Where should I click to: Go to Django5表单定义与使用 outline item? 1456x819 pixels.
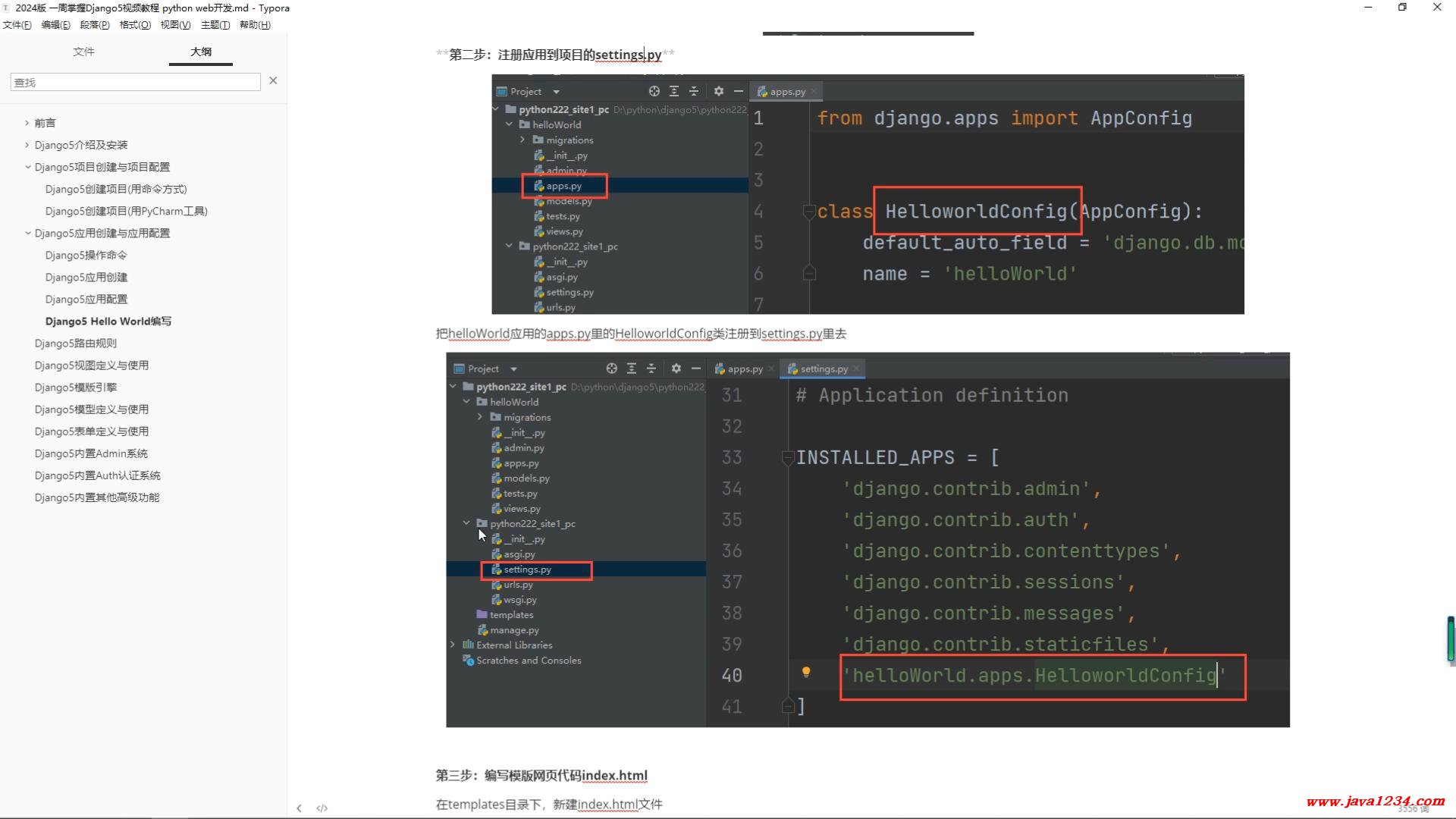tap(91, 431)
